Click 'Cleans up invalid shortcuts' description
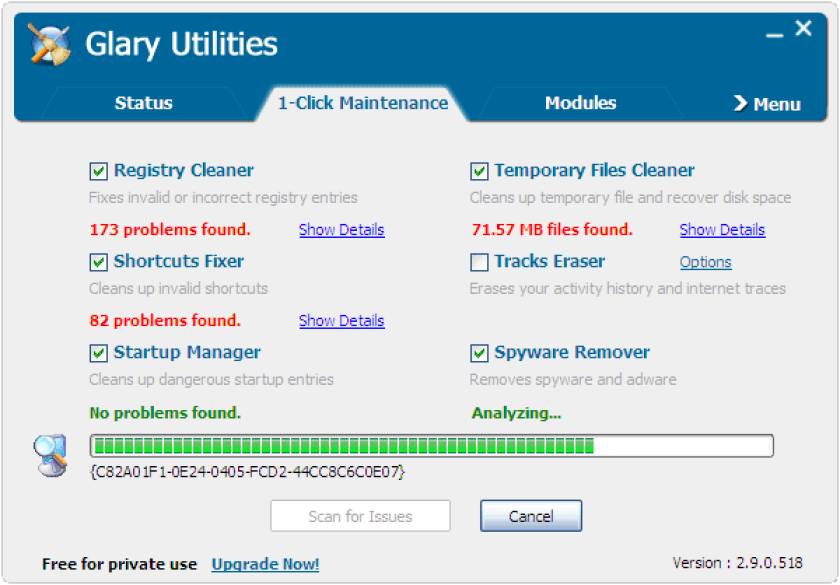Viewport: 840px width, 585px height. pos(178,289)
